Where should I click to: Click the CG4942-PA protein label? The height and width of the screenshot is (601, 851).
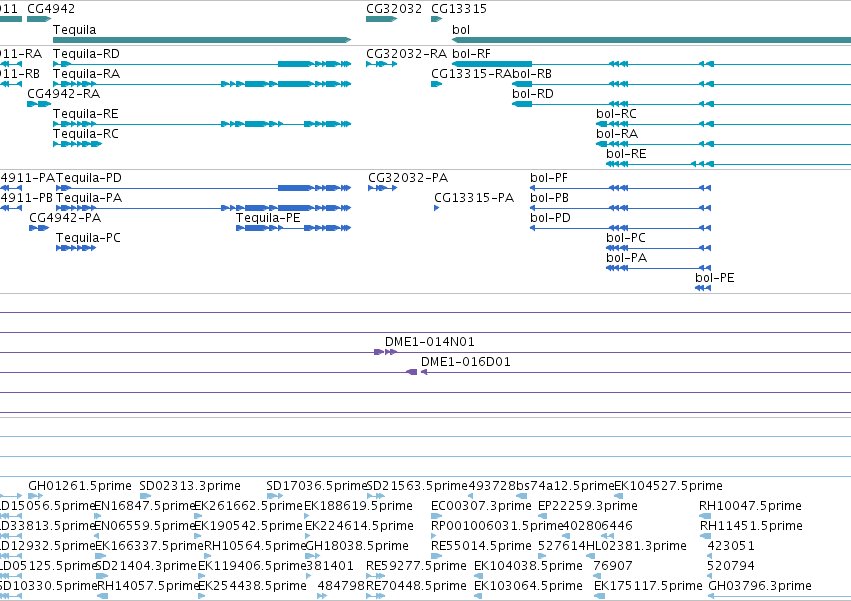(65, 218)
